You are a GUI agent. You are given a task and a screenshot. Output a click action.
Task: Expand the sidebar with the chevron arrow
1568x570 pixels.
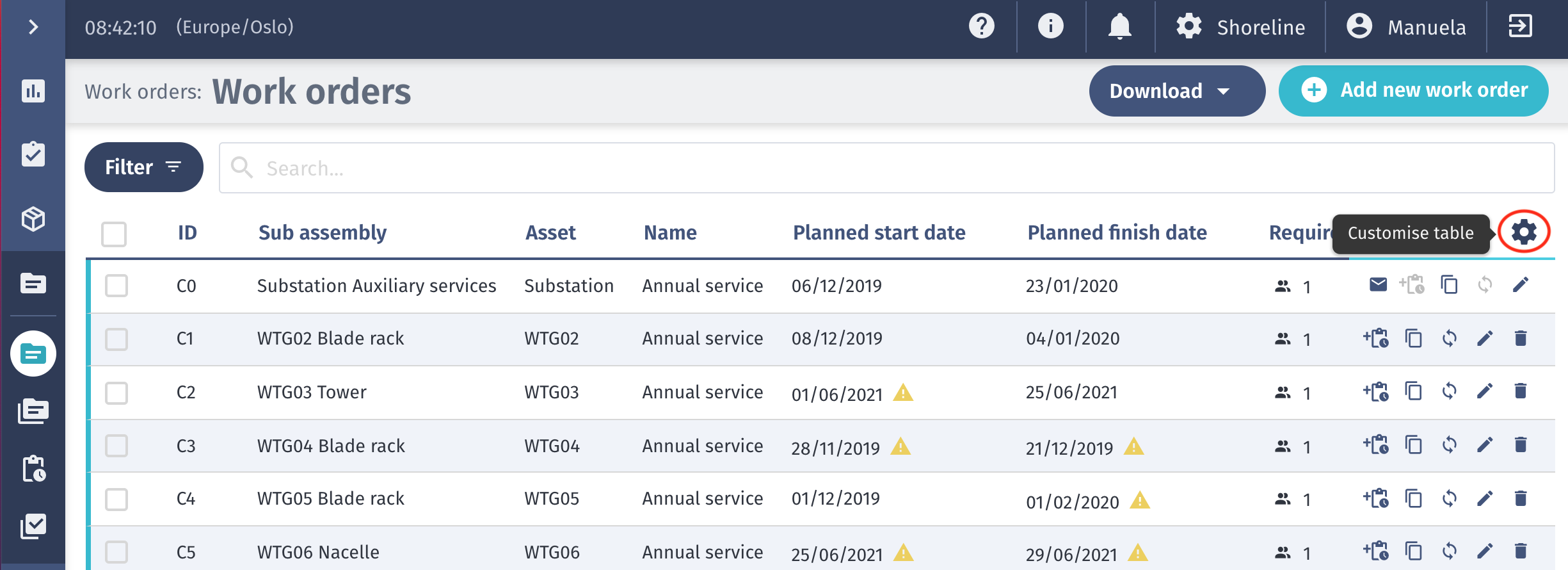[x=33, y=27]
